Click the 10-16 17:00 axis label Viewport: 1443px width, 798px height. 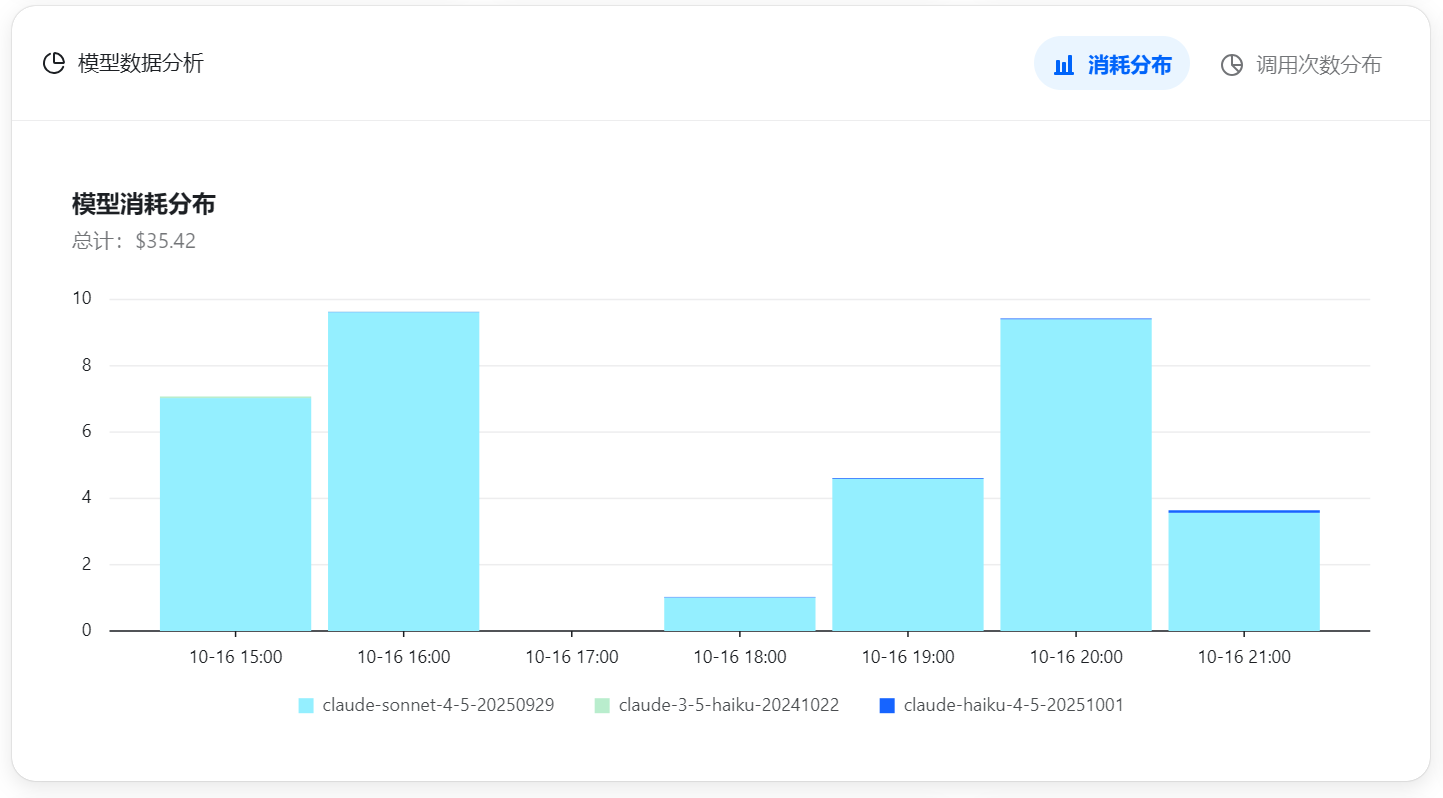[572, 657]
